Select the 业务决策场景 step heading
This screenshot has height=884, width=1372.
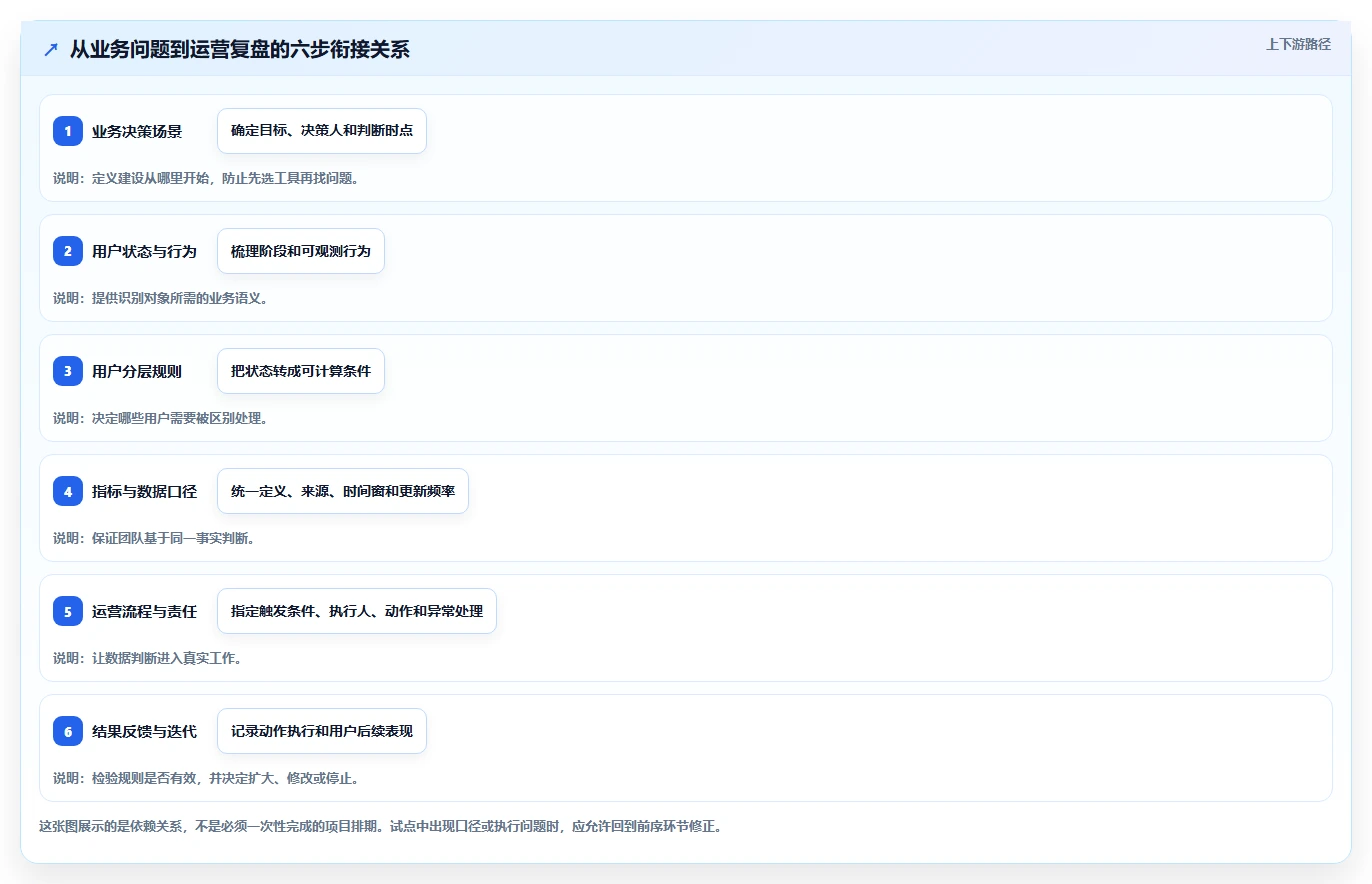click(137, 131)
